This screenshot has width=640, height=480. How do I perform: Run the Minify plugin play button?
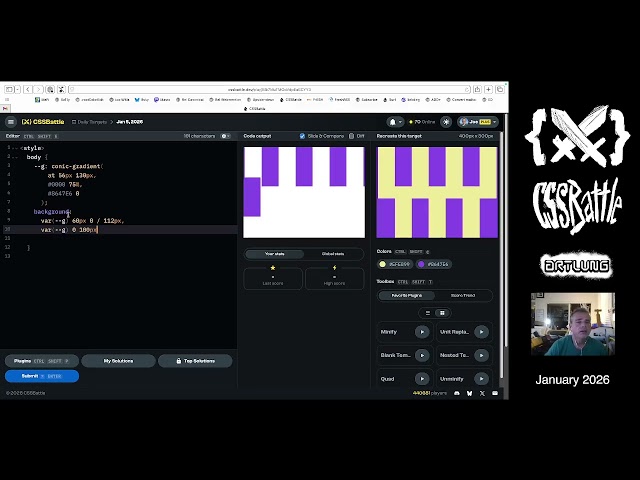(x=422, y=331)
